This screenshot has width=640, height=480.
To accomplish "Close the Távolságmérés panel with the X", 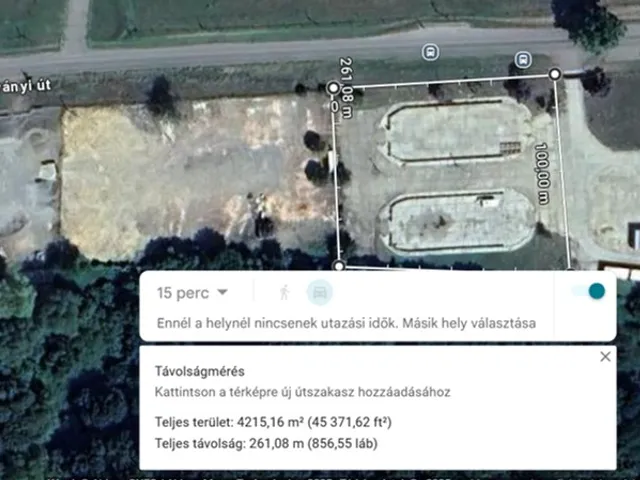I will [x=605, y=357].
